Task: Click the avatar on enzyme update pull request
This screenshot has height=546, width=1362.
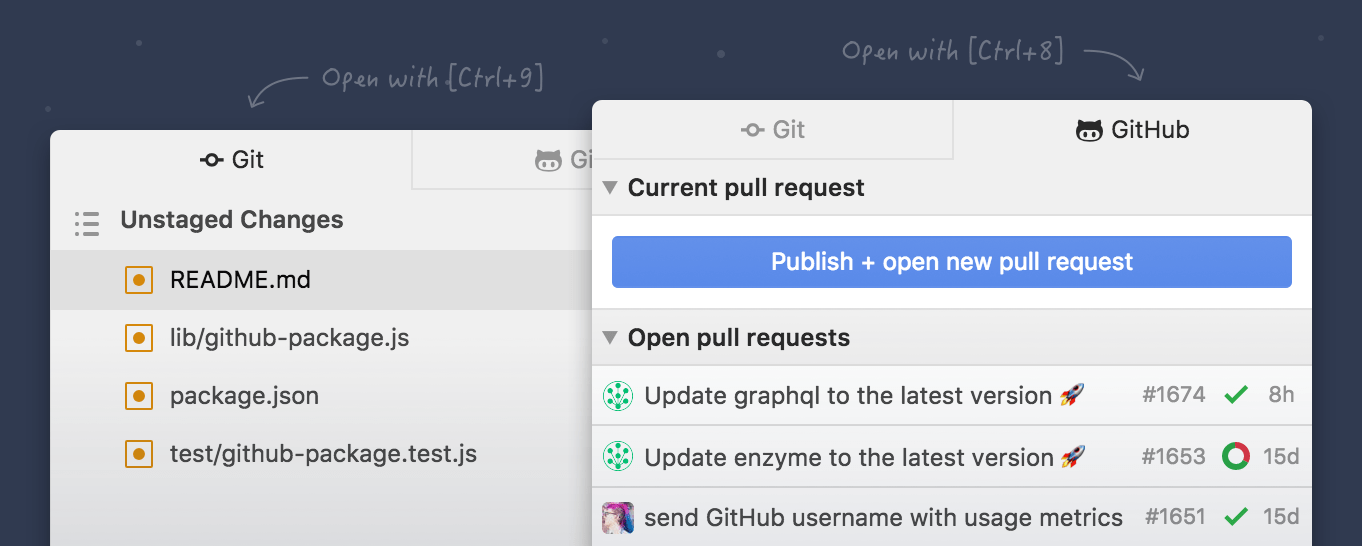Action: (x=618, y=457)
